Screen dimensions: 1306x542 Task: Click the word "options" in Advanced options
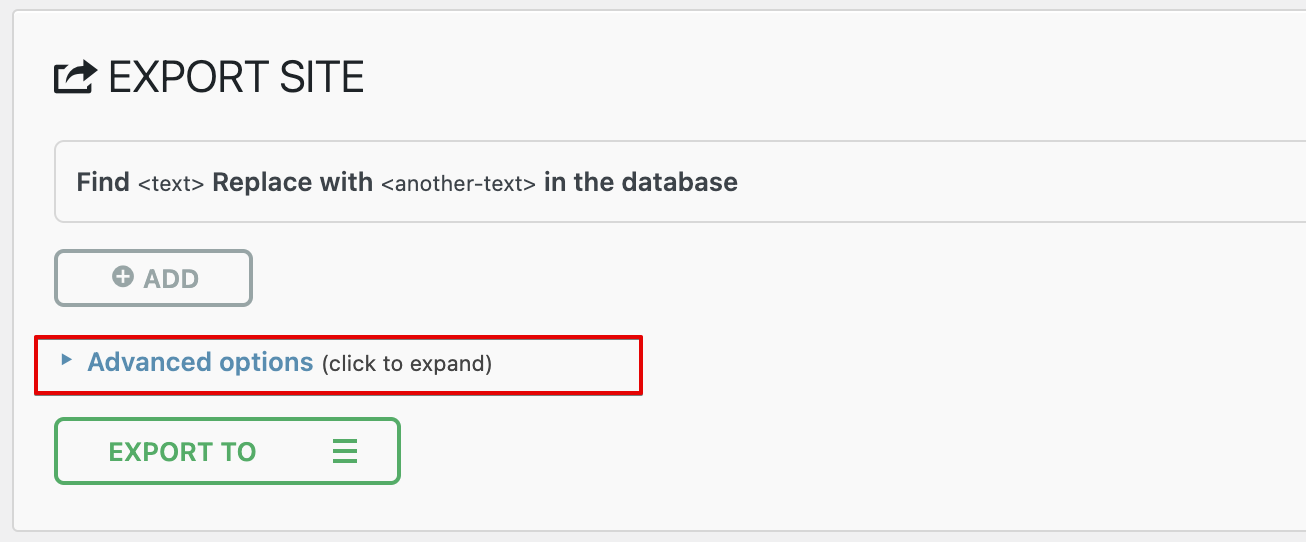point(266,362)
